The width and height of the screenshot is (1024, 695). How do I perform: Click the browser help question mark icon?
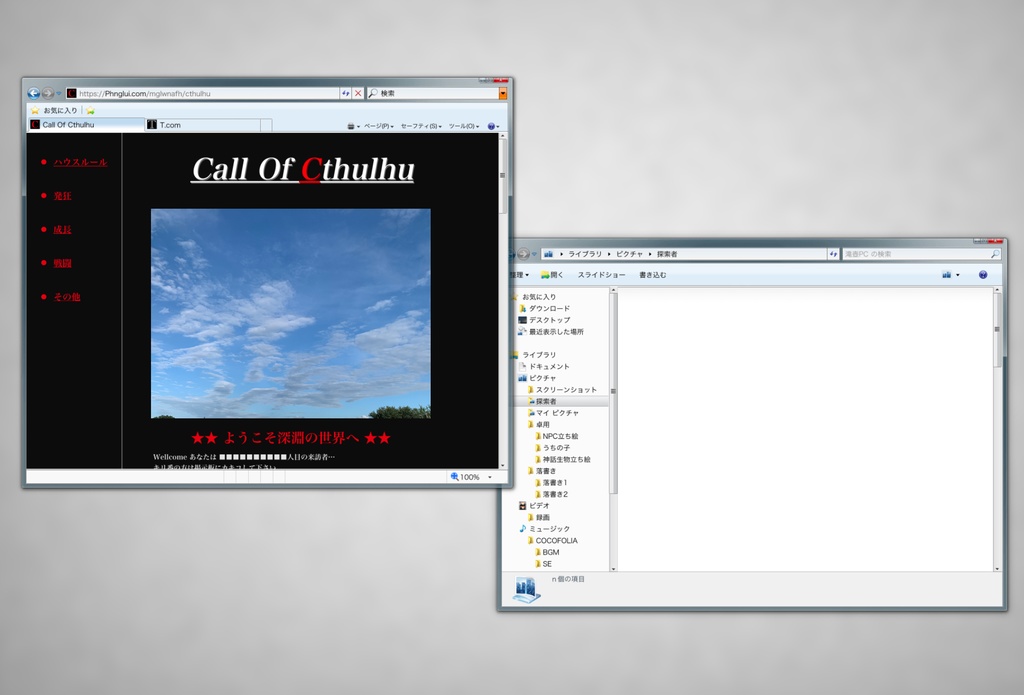pos(491,126)
